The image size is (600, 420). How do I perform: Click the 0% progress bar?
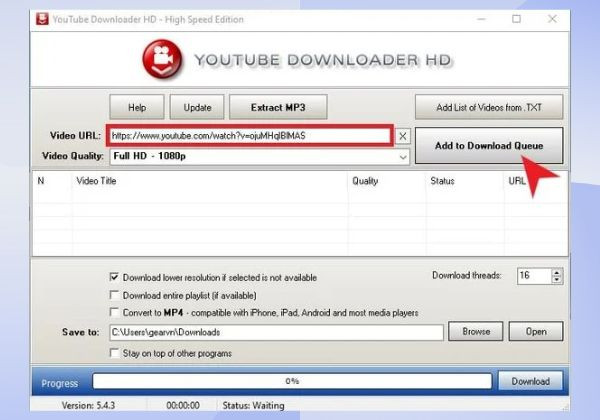pos(292,381)
